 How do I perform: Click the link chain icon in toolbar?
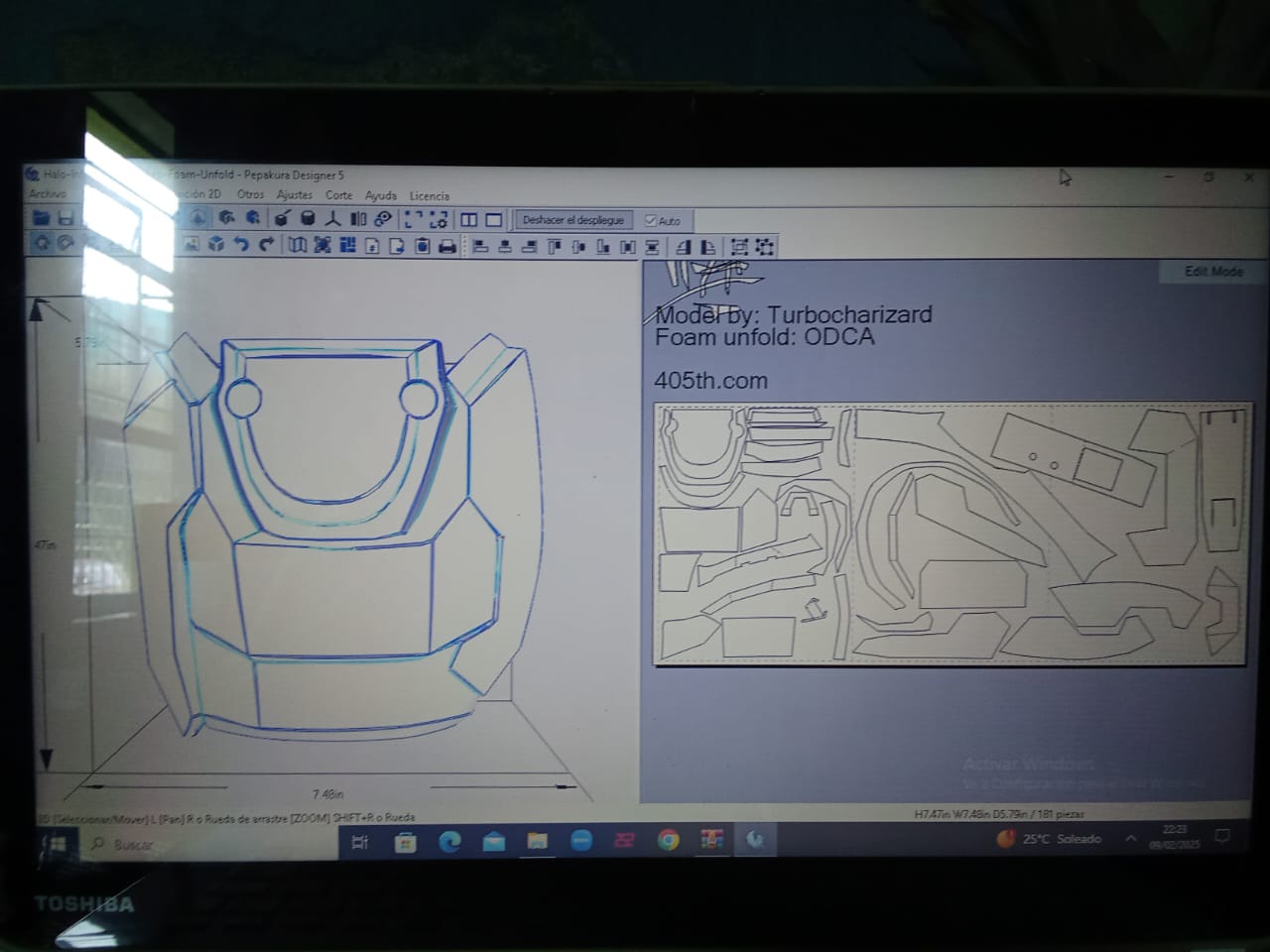383,219
